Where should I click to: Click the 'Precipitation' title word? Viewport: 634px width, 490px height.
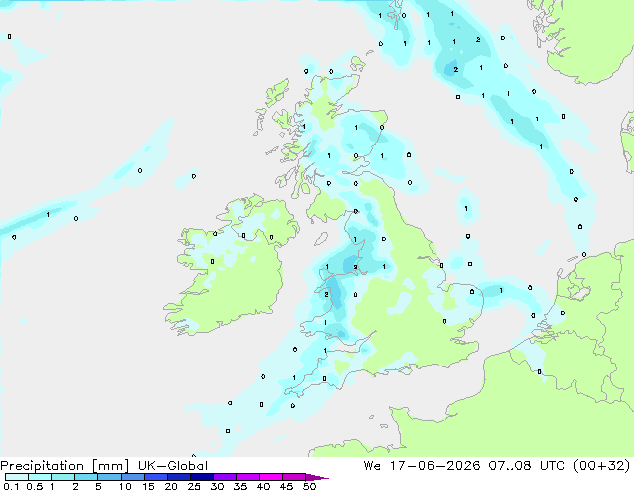pyautogui.click(x=42, y=466)
